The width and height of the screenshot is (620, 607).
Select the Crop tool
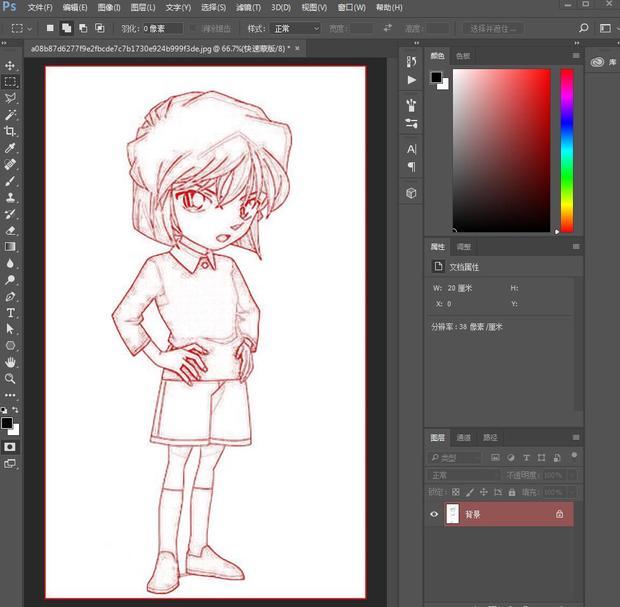[x=10, y=131]
